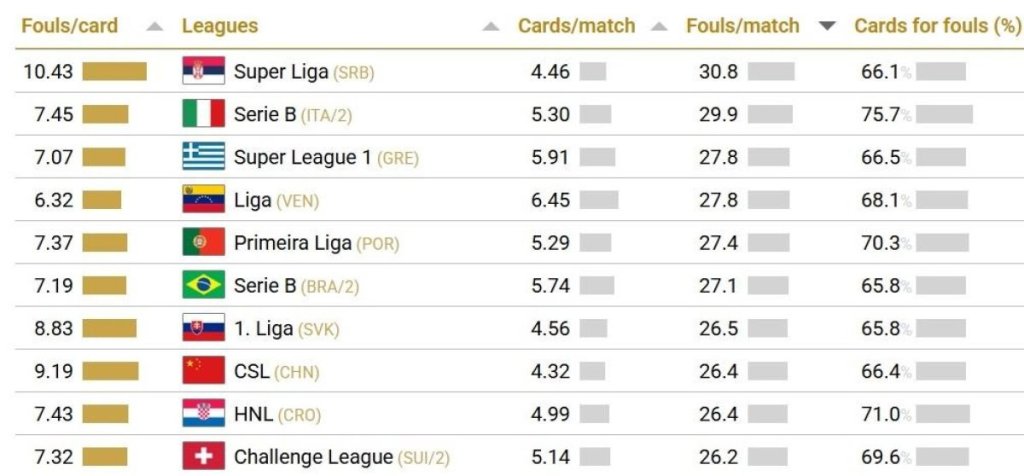Open the Challenge League link
The image size is (1024, 476).
coord(313,457)
